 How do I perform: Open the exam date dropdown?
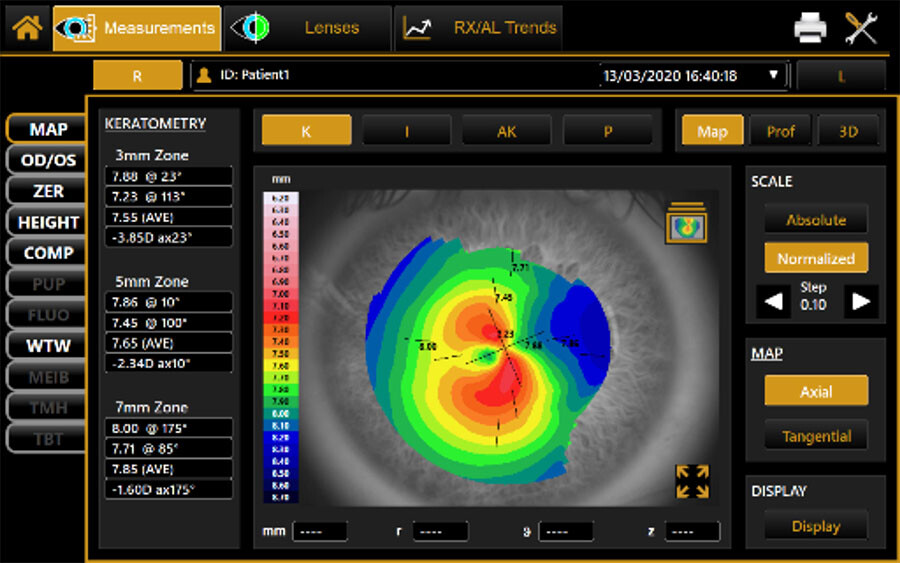pyautogui.click(x=773, y=75)
